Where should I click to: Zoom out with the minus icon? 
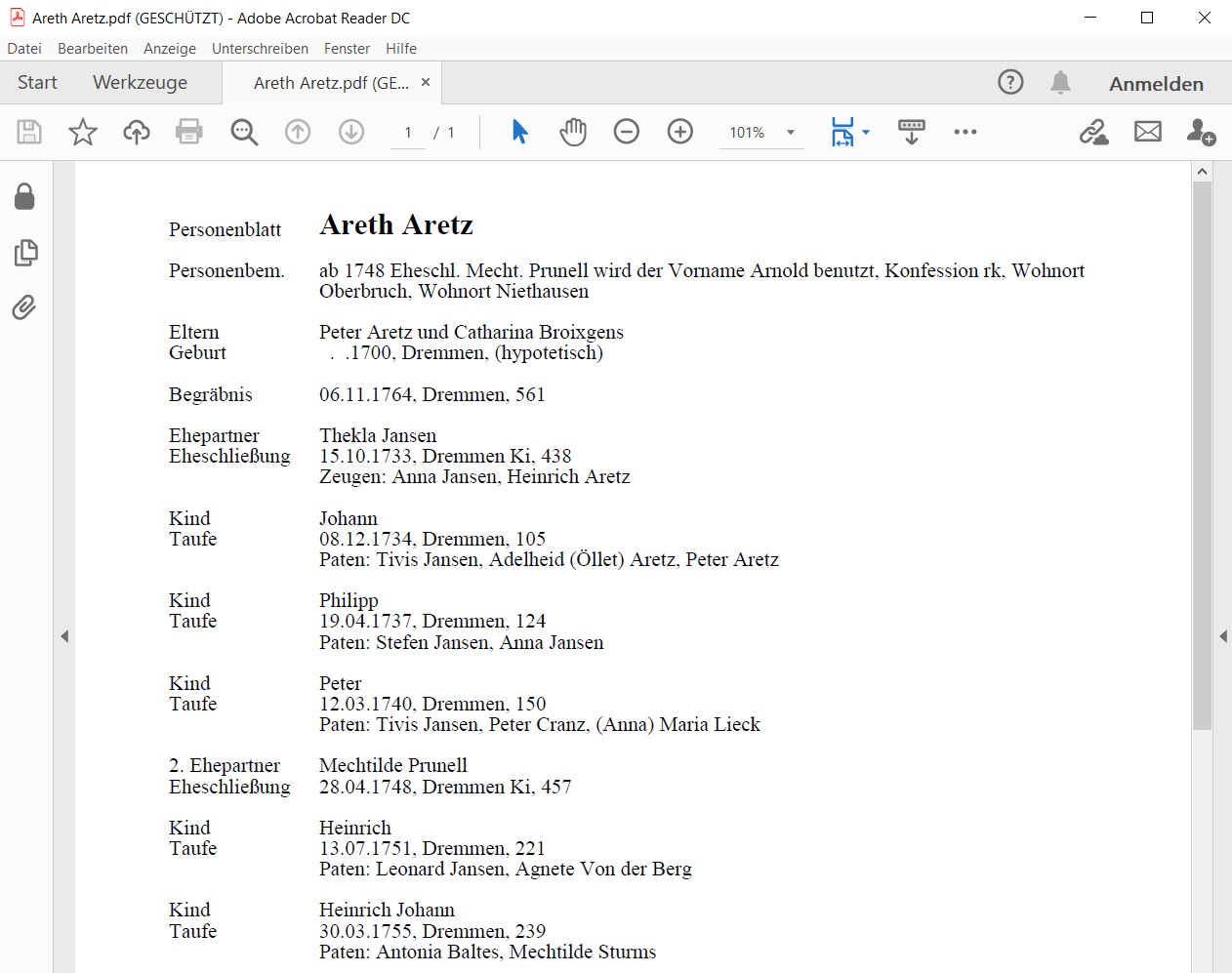coord(627,132)
